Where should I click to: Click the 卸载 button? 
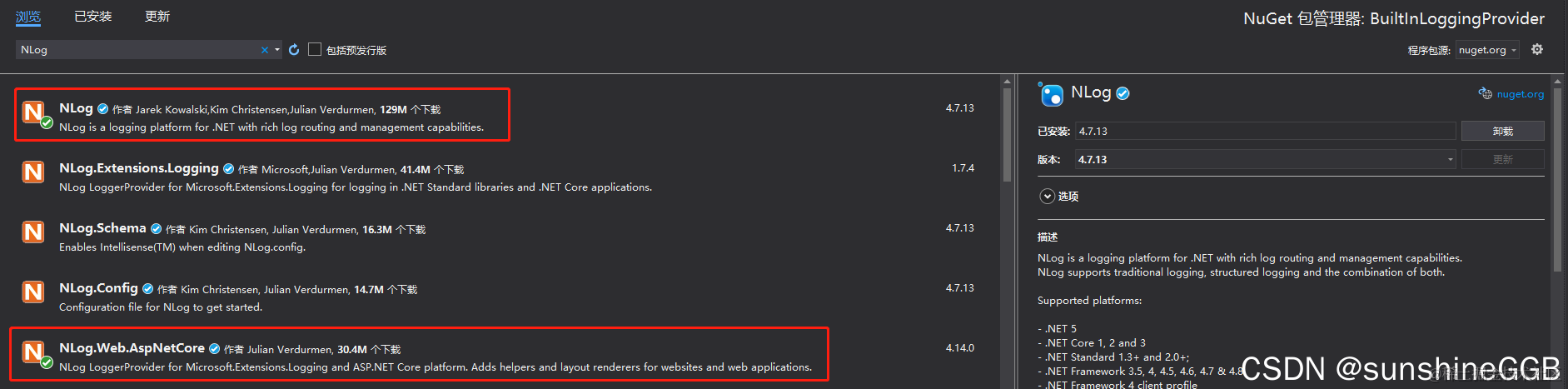point(1502,131)
